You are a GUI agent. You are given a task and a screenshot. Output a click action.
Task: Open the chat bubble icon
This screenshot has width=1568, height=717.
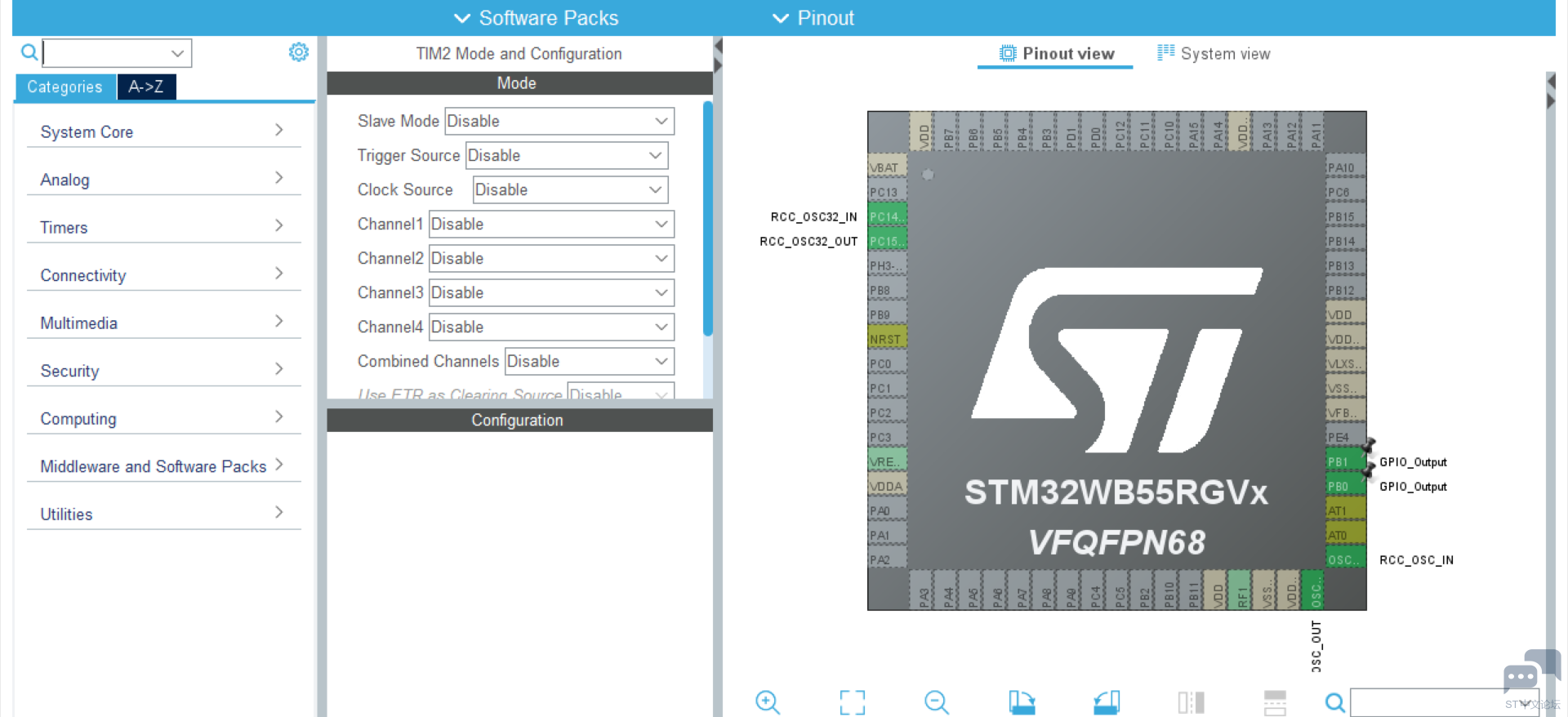coord(1531,671)
